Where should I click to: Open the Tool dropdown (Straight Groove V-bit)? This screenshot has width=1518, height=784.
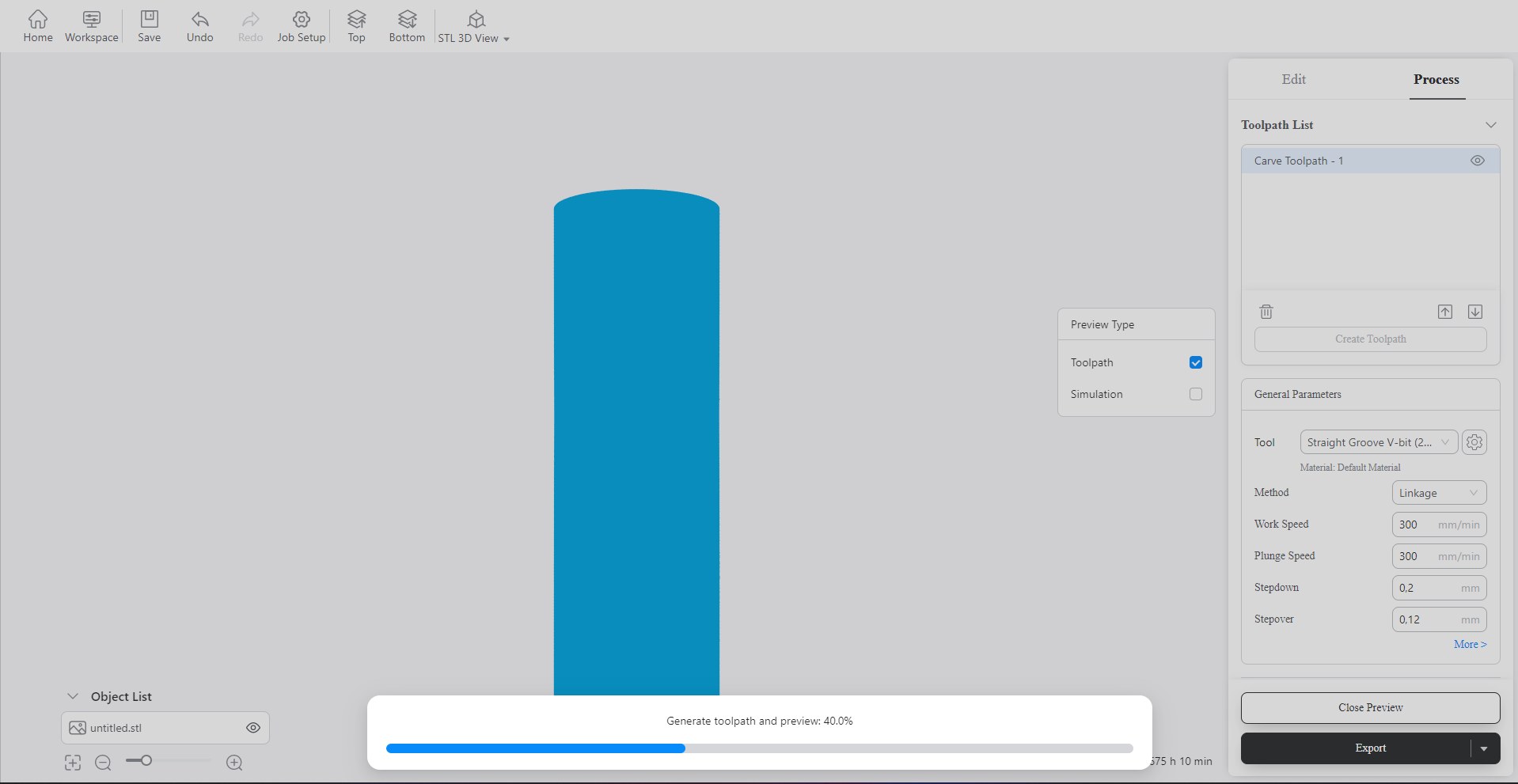pyautogui.click(x=1379, y=442)
